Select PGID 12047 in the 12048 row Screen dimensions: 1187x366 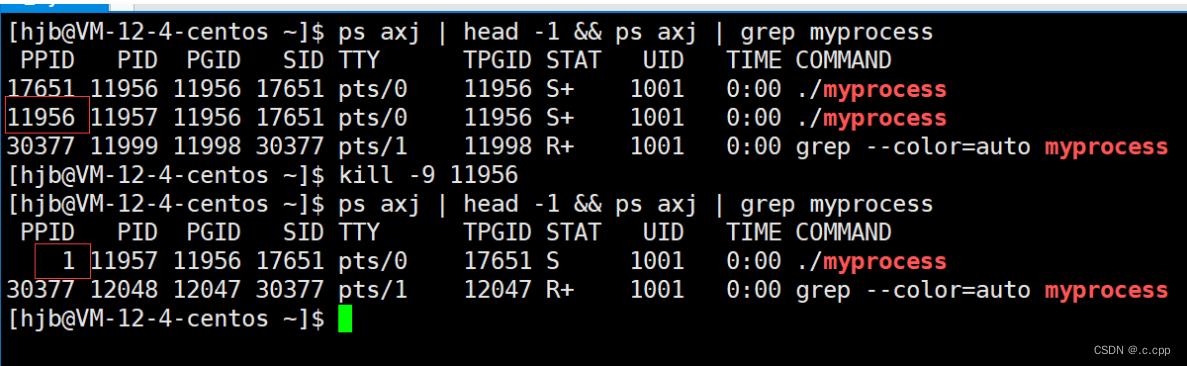point(207,290)
